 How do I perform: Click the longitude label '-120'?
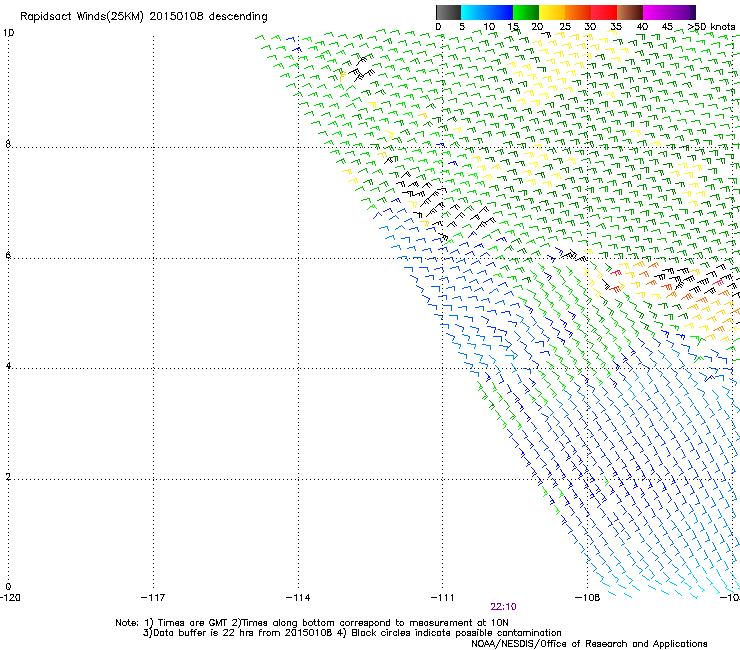[10, 598]
